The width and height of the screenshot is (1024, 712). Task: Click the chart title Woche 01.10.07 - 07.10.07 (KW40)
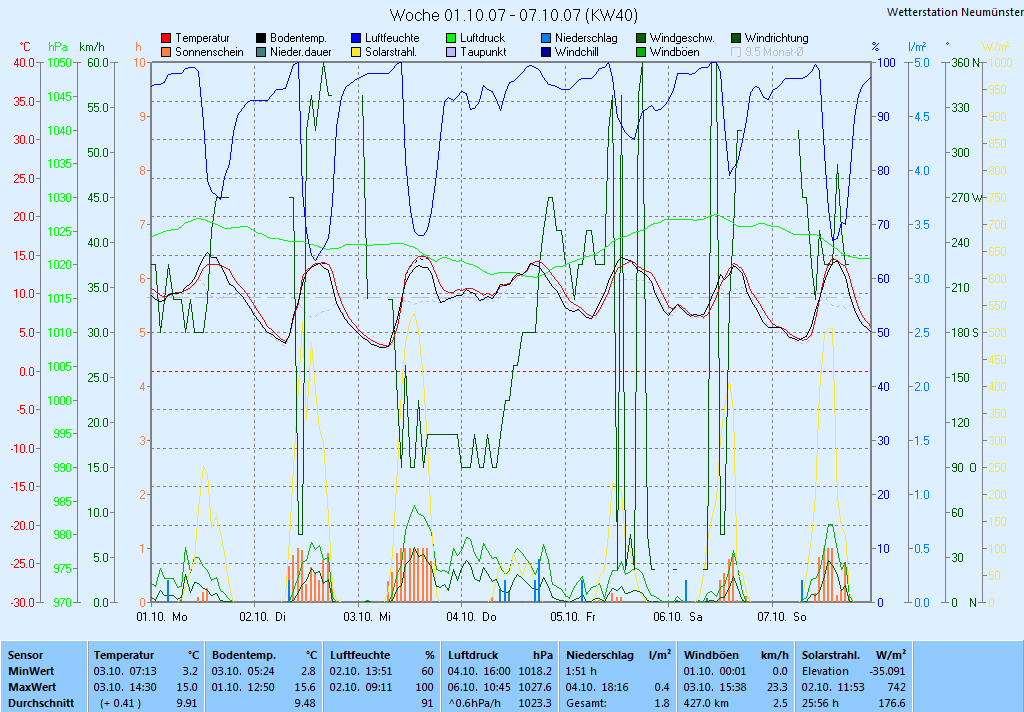point(513,15)
